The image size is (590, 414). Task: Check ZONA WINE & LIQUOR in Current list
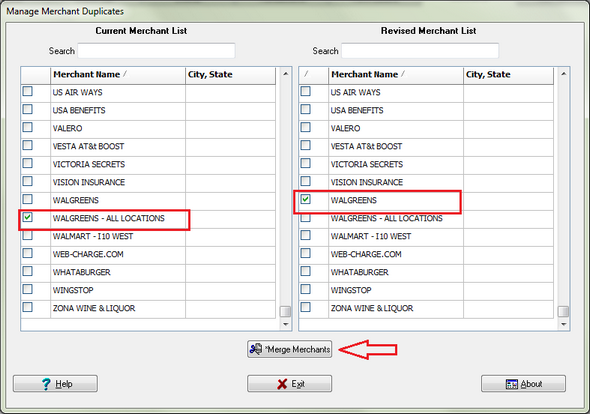click(x=27, y=307)
